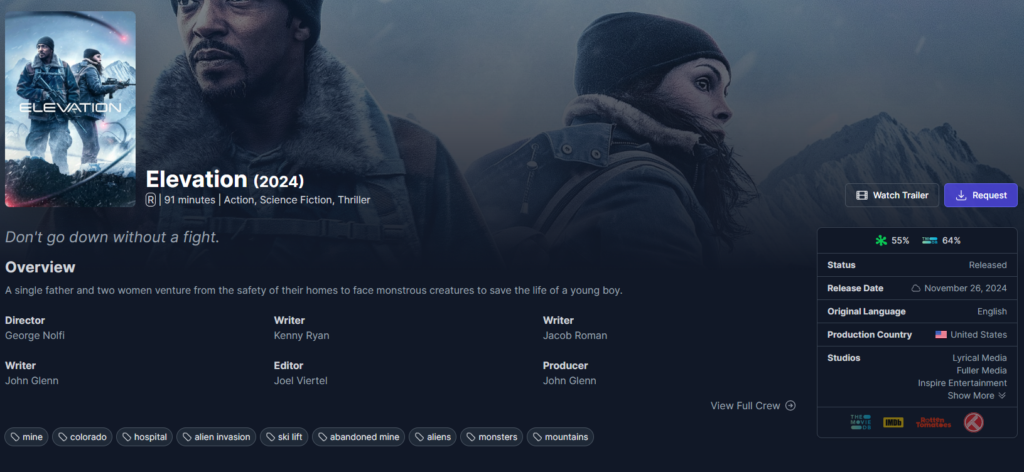Screen dimensions: 1024x472
Task: Open the Rotten Tomatoes link icon
Action: coord(933,422)
